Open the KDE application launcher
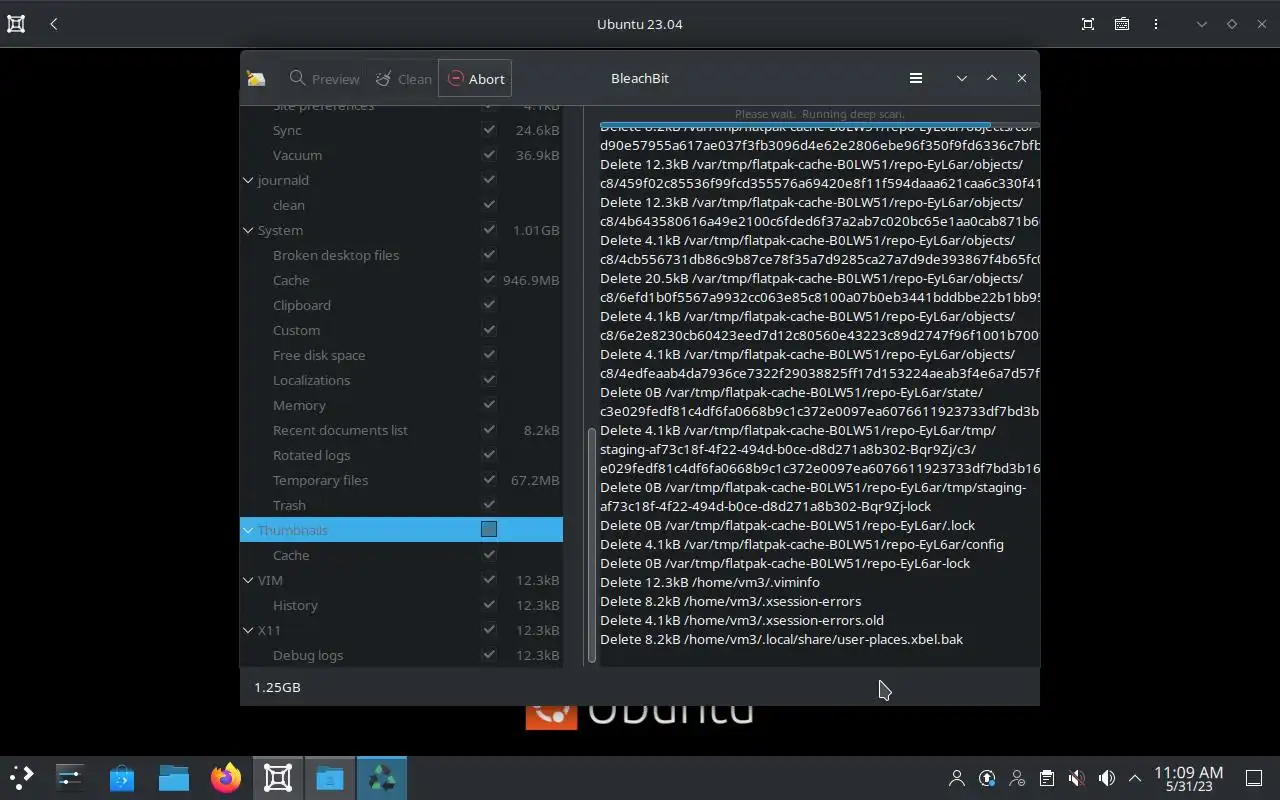The image size is (1280, 800). click(22, 778)
